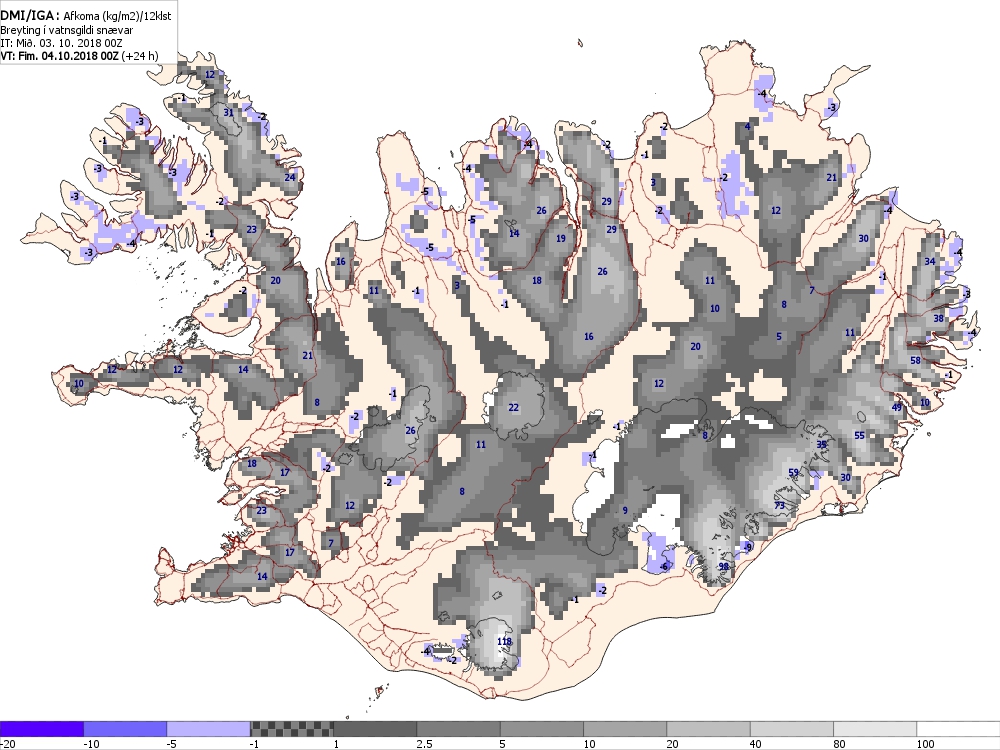Choose the gray 5 to 10 legend swatch
This screenshot has width=1000, height=750.
(542, 729)
